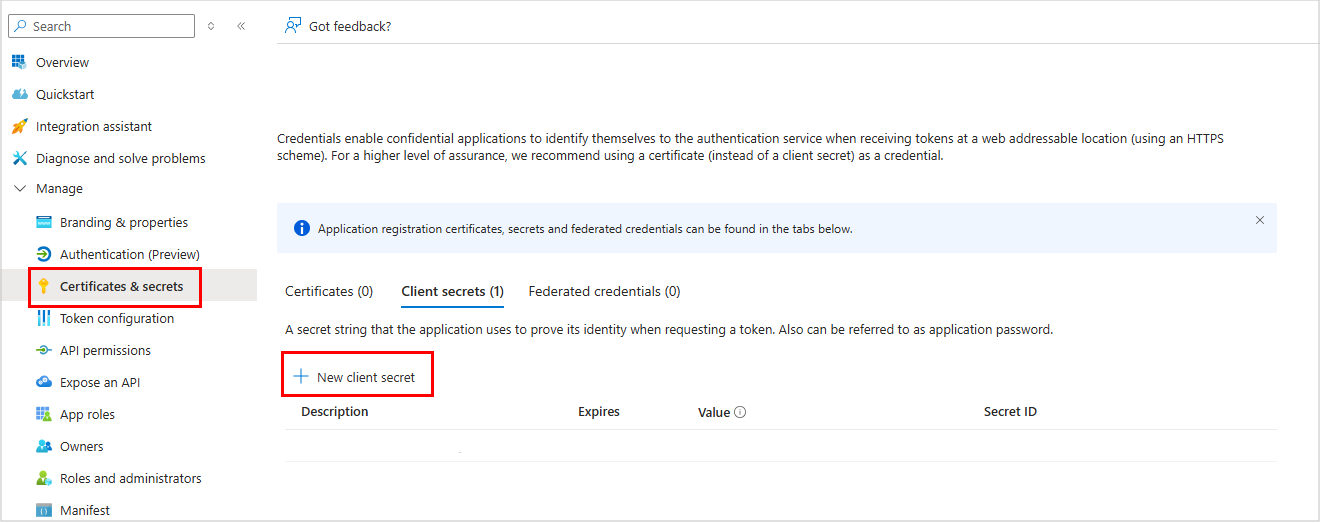Viewport: 1320px width, 523px height.
Task: Dismiss the info banner with X
Action: coord(1260,220)
